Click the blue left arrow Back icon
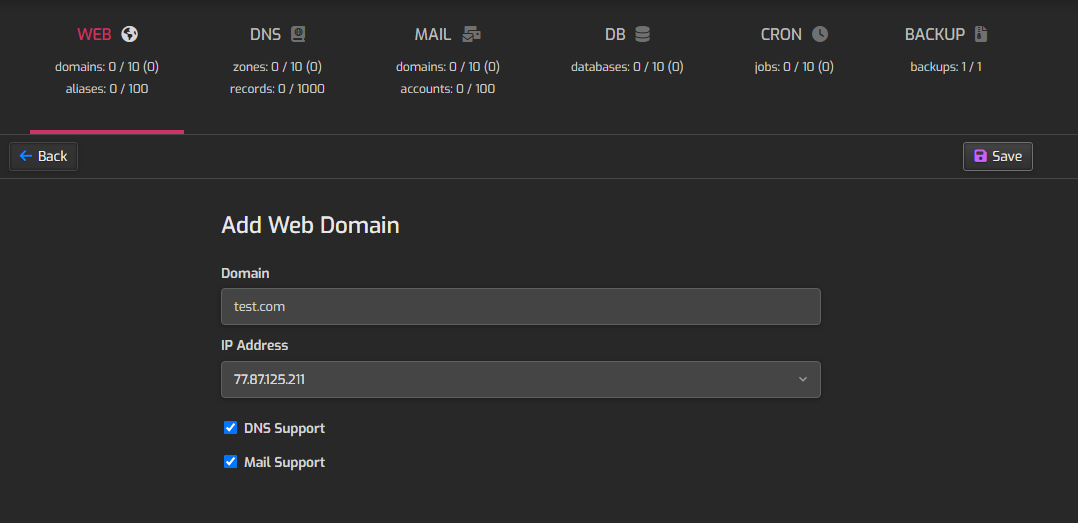The image size is (1078, 523). click(x=26, y=156)
